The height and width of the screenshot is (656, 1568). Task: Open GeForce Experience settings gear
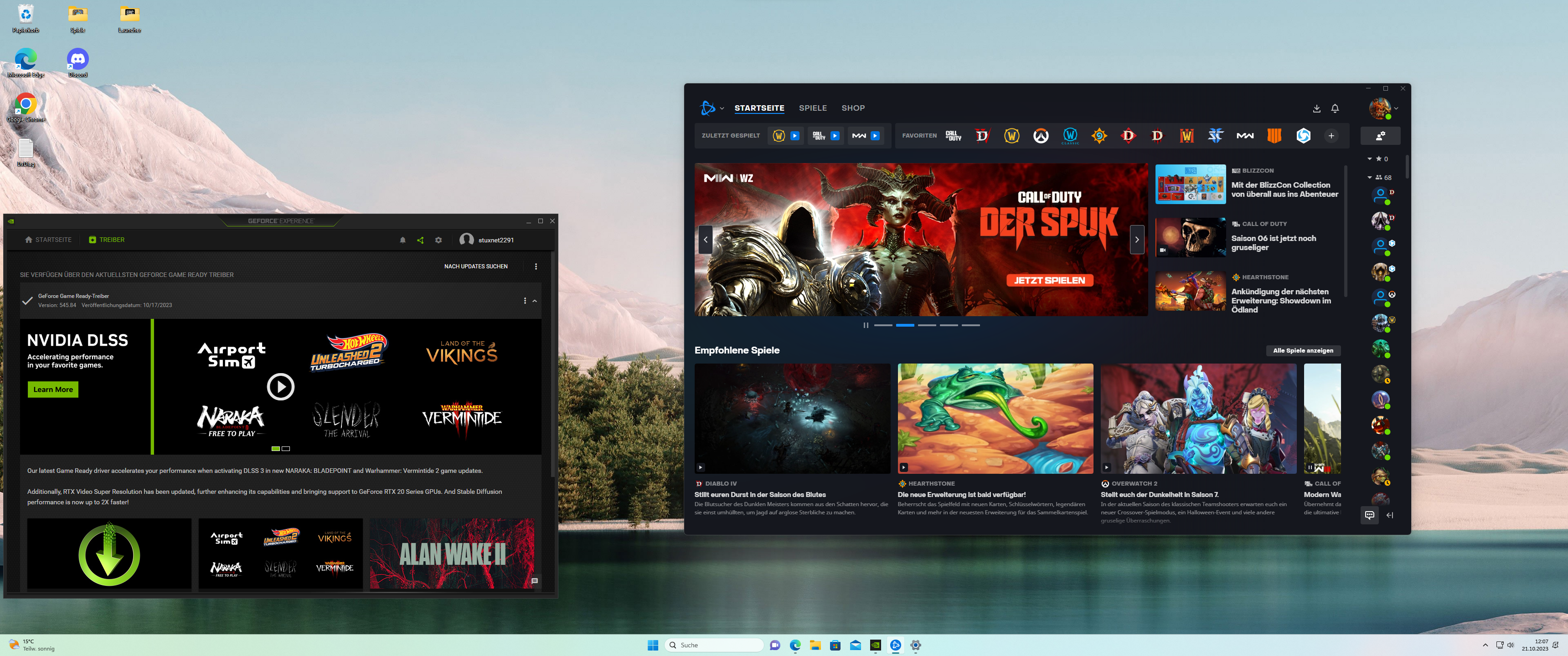tap(438, 240)
